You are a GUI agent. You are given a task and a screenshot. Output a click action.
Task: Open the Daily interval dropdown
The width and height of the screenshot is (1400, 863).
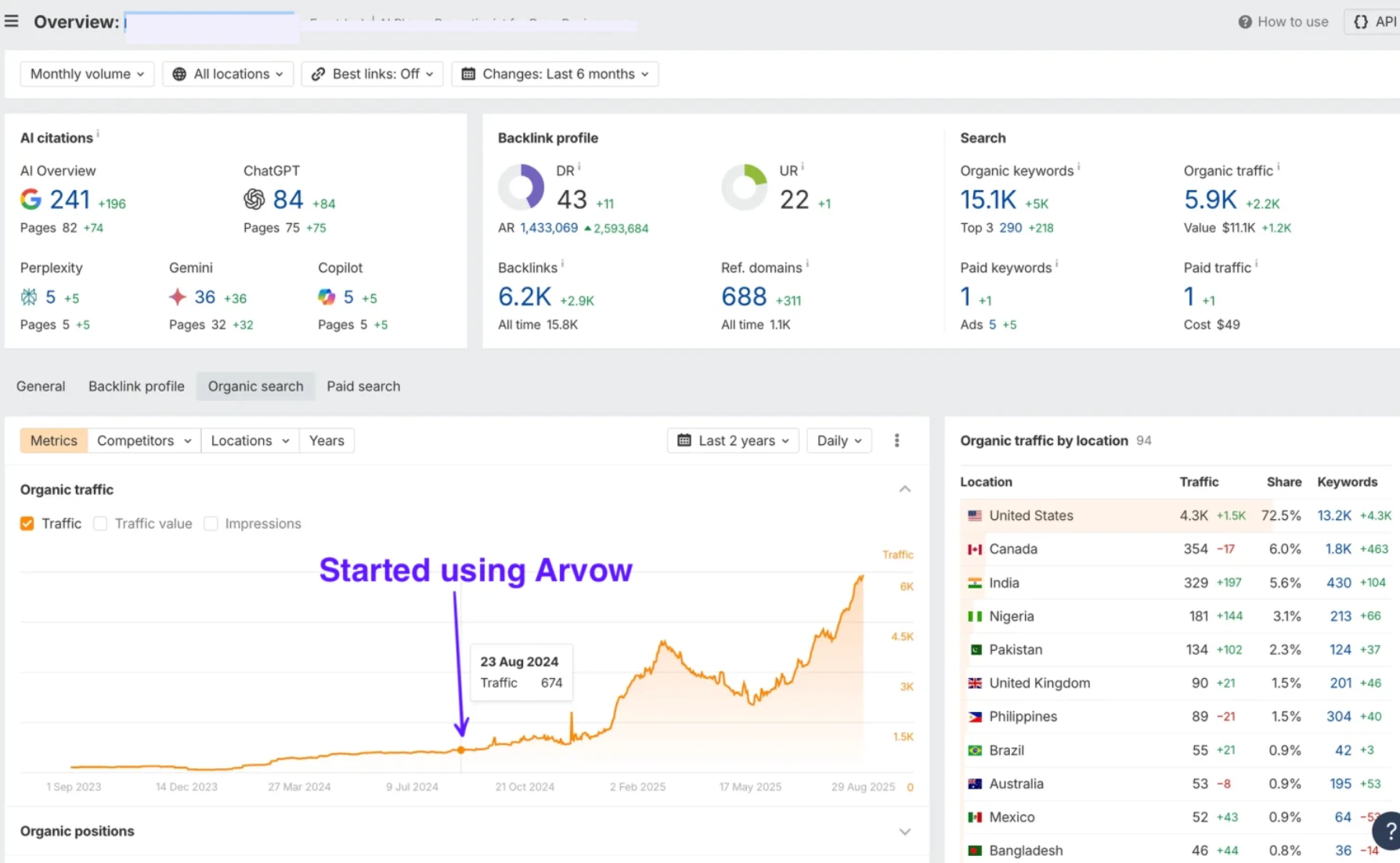pos(839,441)
